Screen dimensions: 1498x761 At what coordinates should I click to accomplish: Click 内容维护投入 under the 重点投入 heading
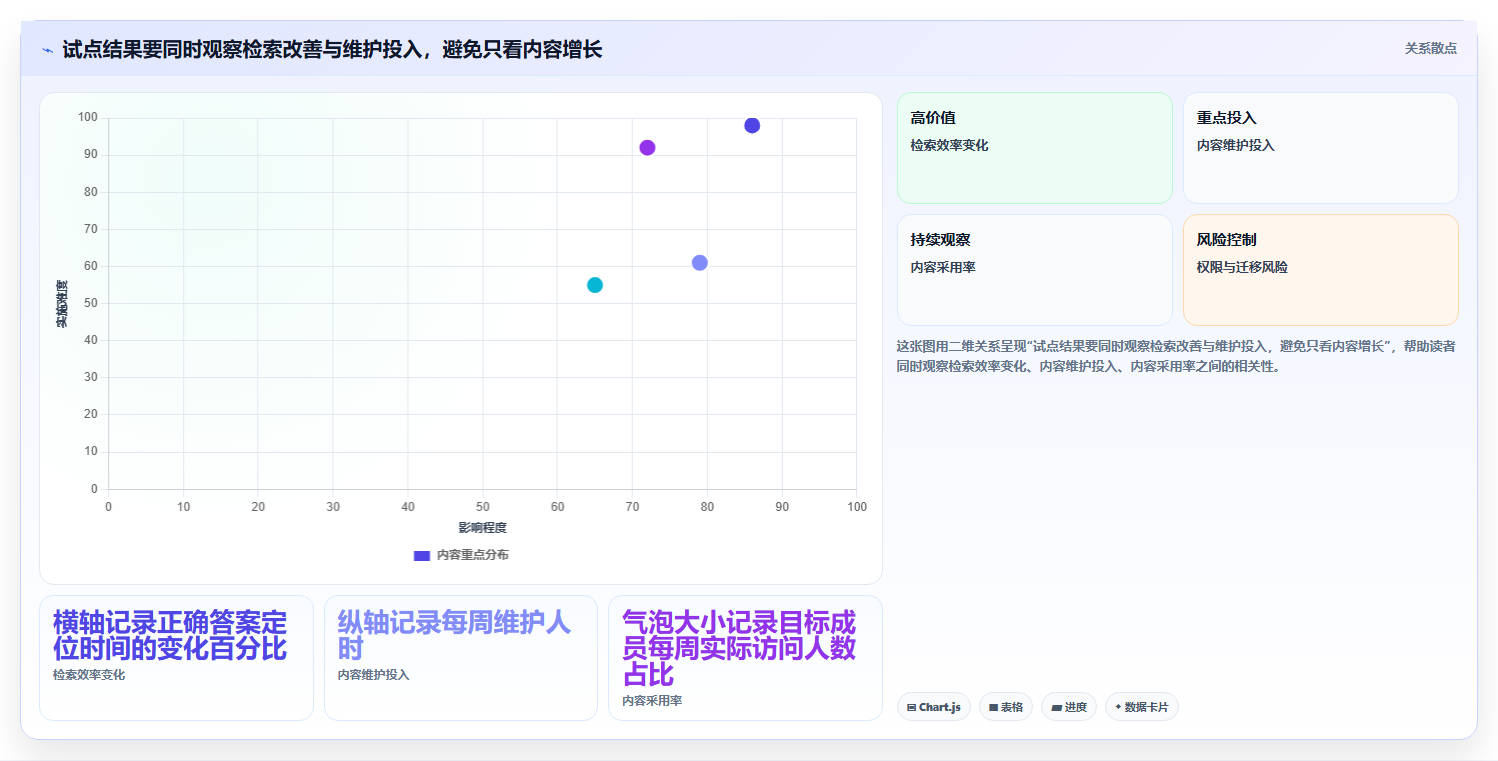(x=1235, y=145)
